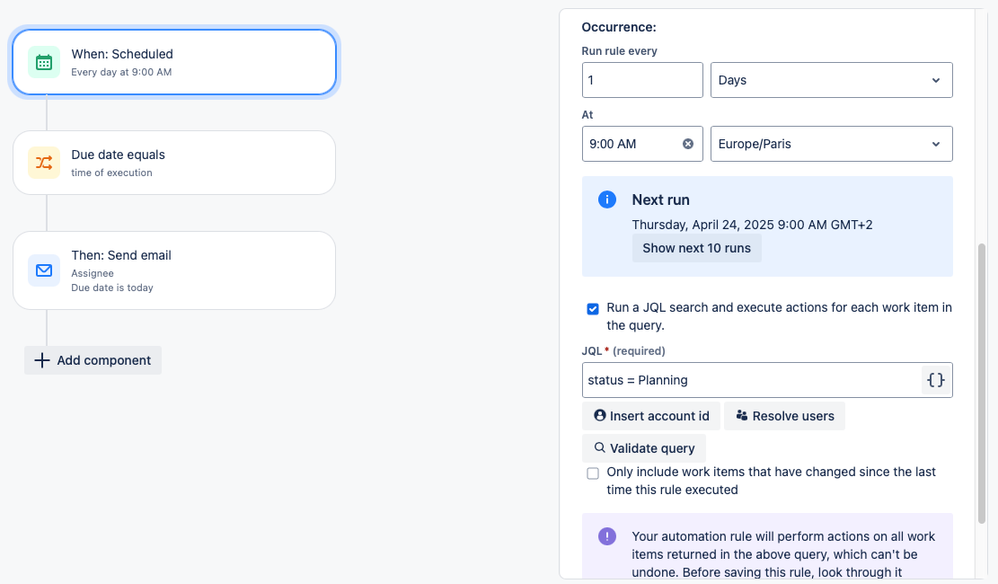Clear the 9:00 AM time with the x icon
Image resolution: width=998 pixels, height=584 pixels.
point(687,143)
